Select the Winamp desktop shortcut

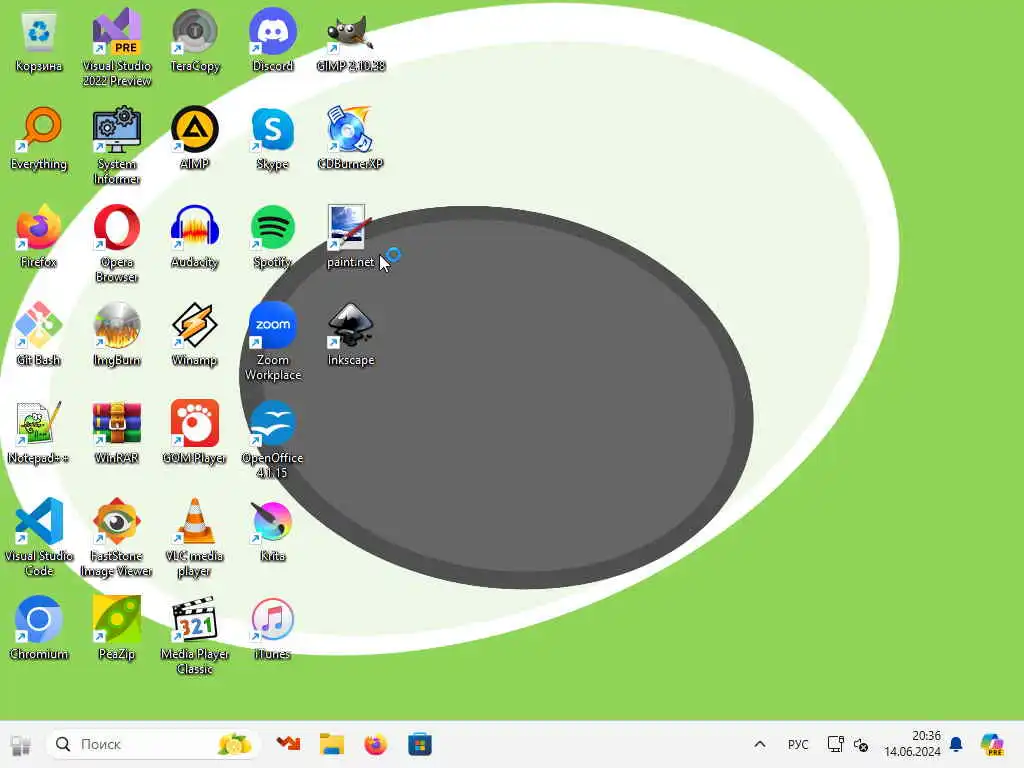195,334
